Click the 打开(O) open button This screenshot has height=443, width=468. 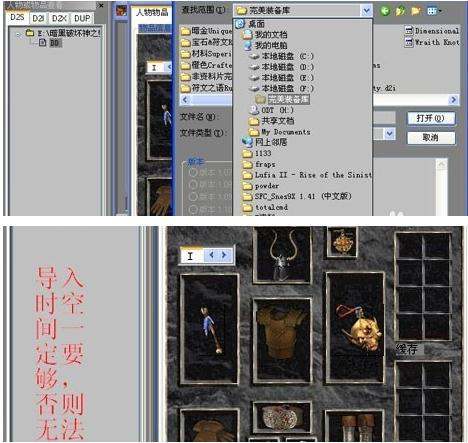pos(431,118)
